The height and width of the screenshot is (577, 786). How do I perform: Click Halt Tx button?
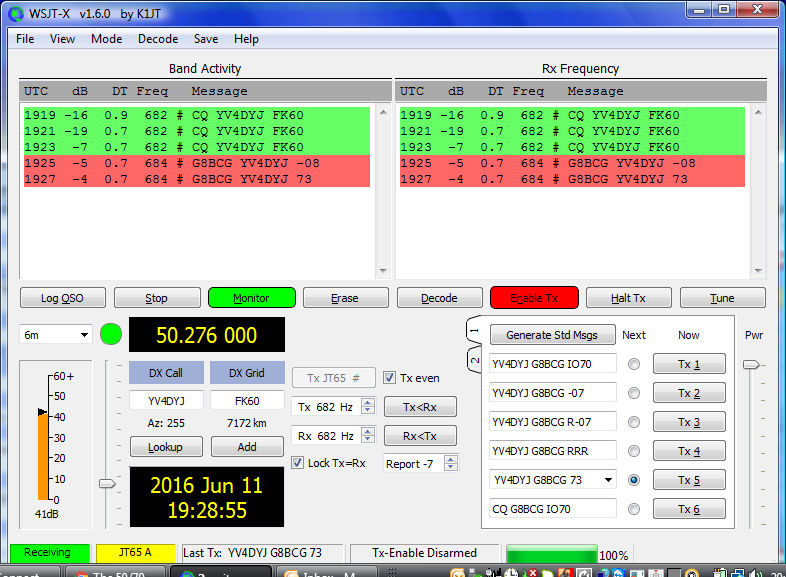(x=629, y=298)
